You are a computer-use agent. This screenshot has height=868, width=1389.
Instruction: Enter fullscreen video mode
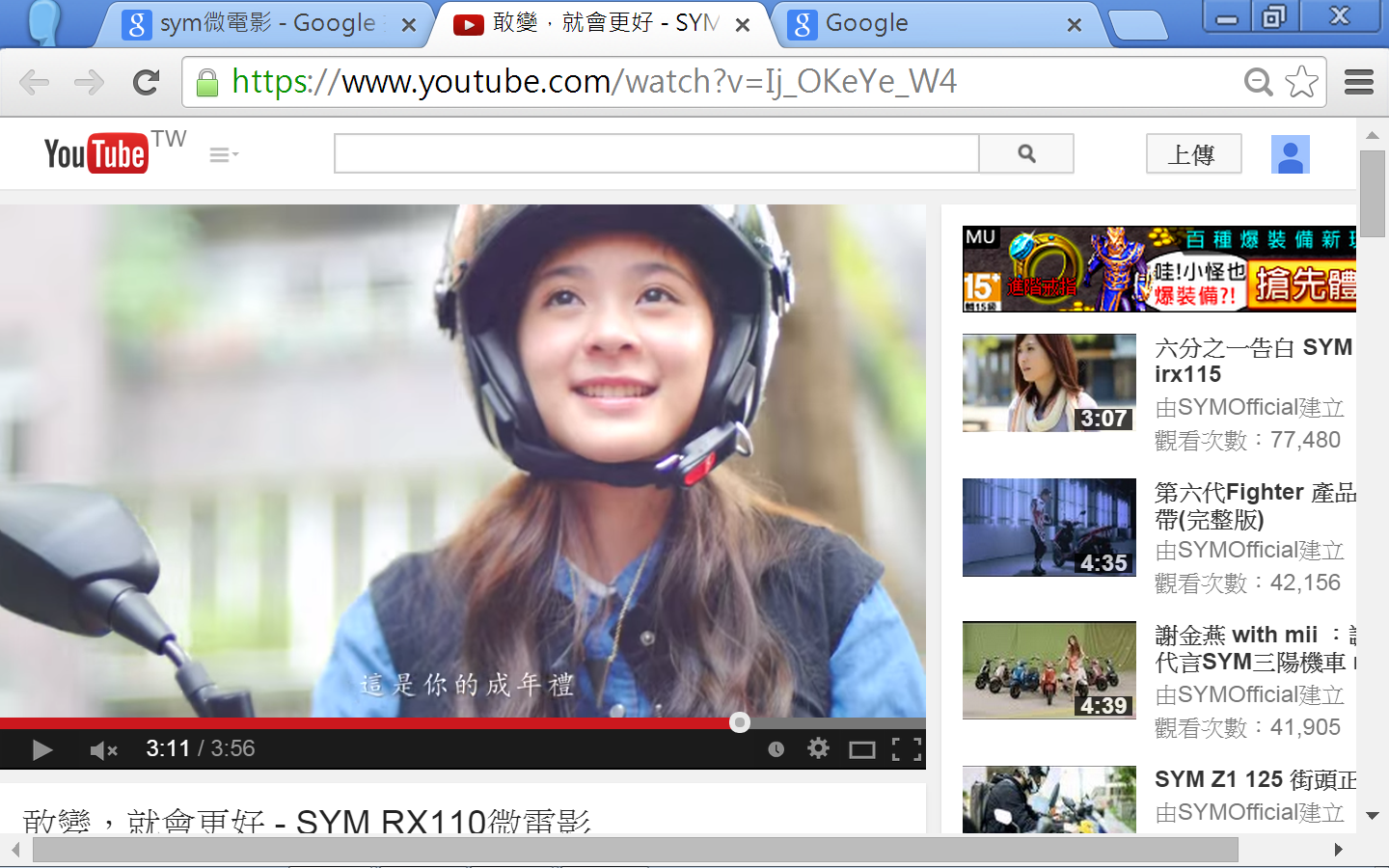click(907, 749)
